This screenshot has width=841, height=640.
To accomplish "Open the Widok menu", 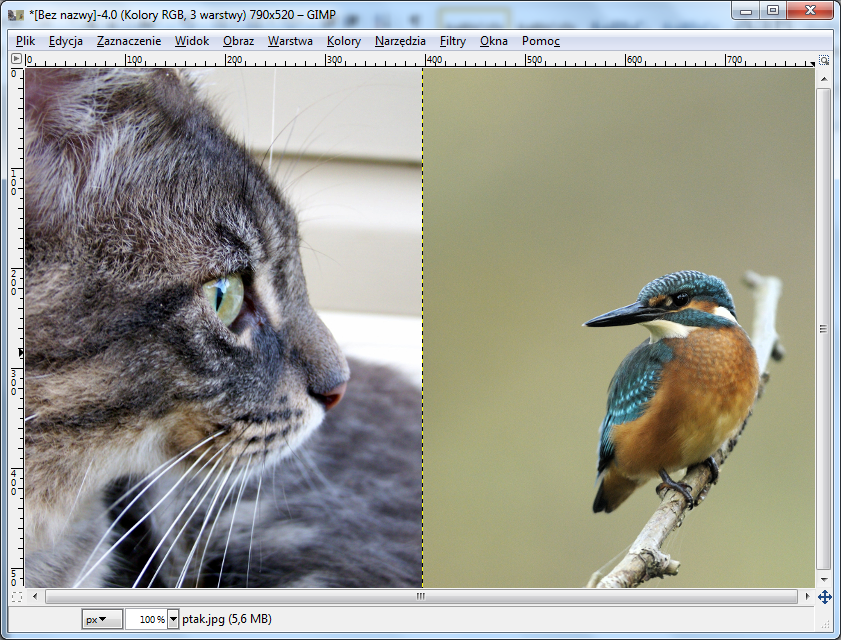I will tap(191, 41).
